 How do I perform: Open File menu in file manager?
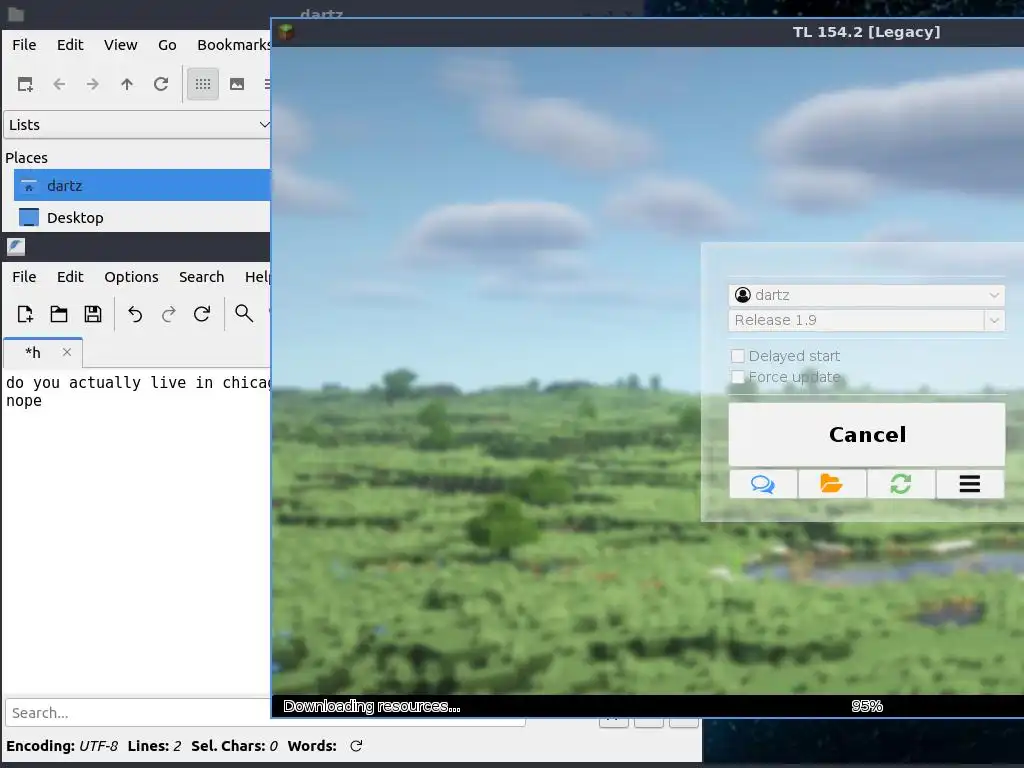(24, 45)
